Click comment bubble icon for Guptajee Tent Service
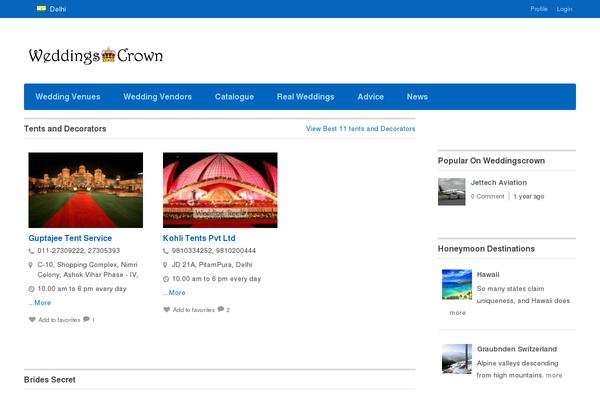 86,319
